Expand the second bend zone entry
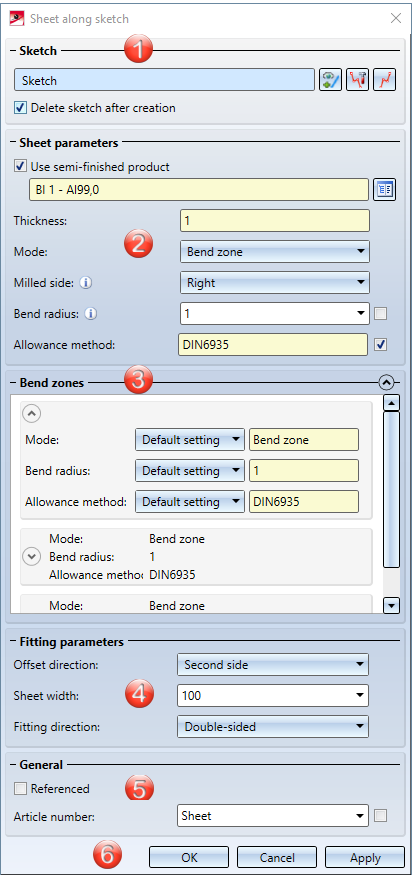The height and width of the screenshot is (875, 415). [32, 556]
